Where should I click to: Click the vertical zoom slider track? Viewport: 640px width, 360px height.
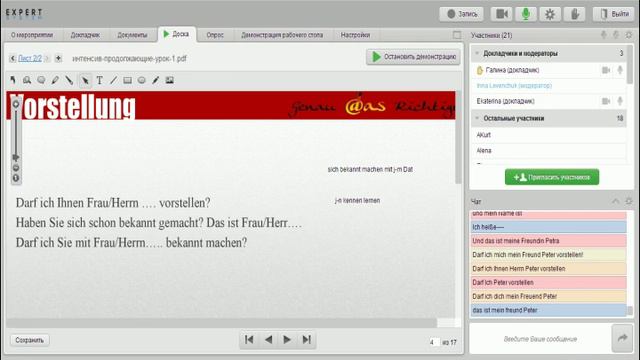16,132
